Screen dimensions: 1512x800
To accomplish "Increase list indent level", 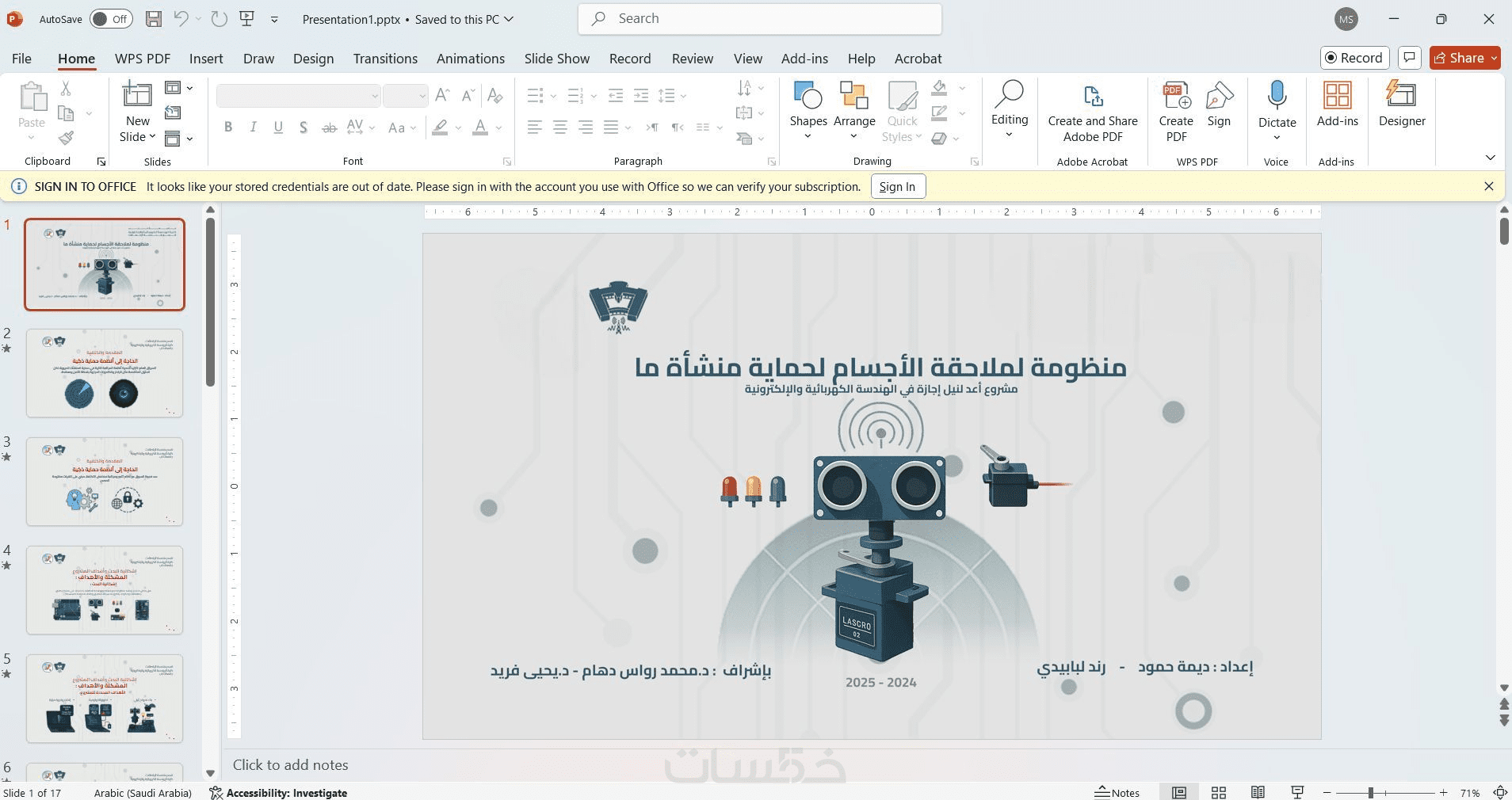I will 641,96.
